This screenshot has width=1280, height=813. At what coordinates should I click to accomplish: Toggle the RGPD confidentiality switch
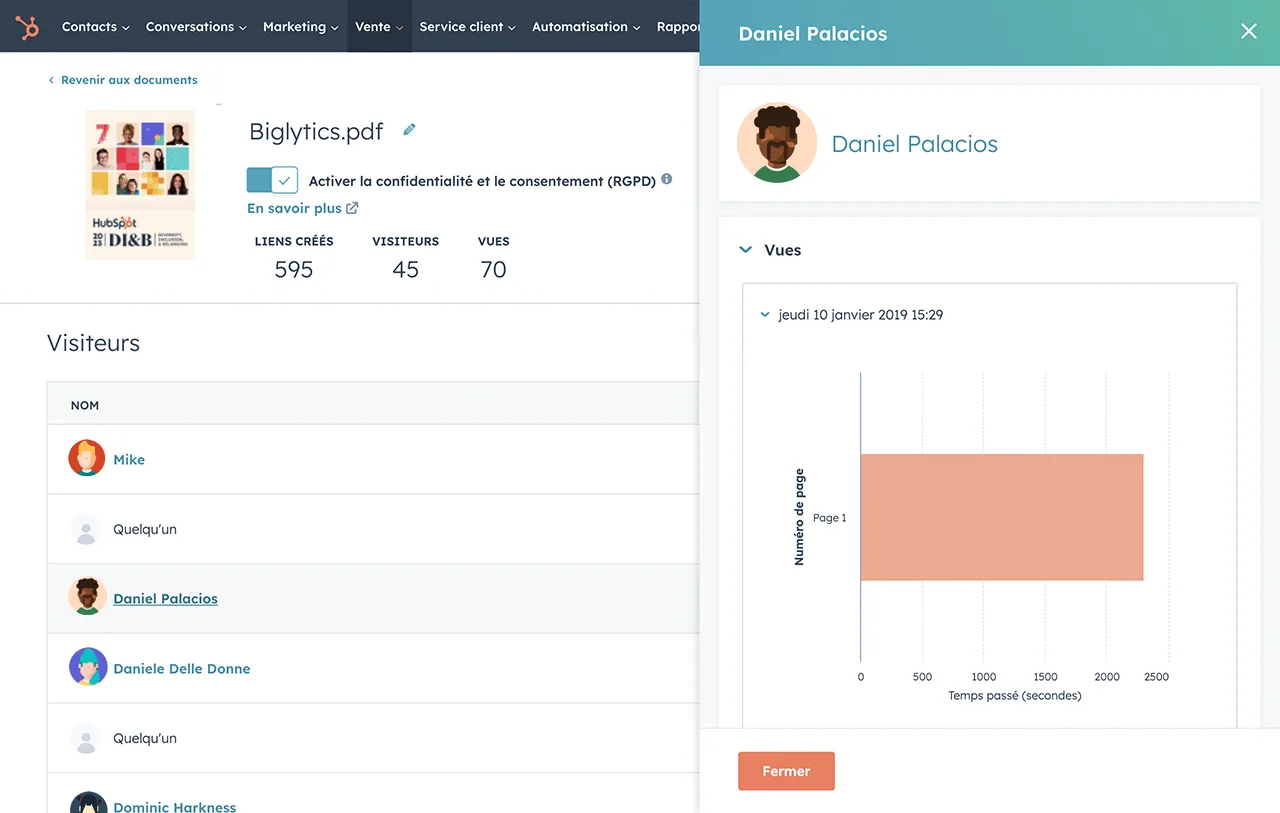tap(272, 180)
